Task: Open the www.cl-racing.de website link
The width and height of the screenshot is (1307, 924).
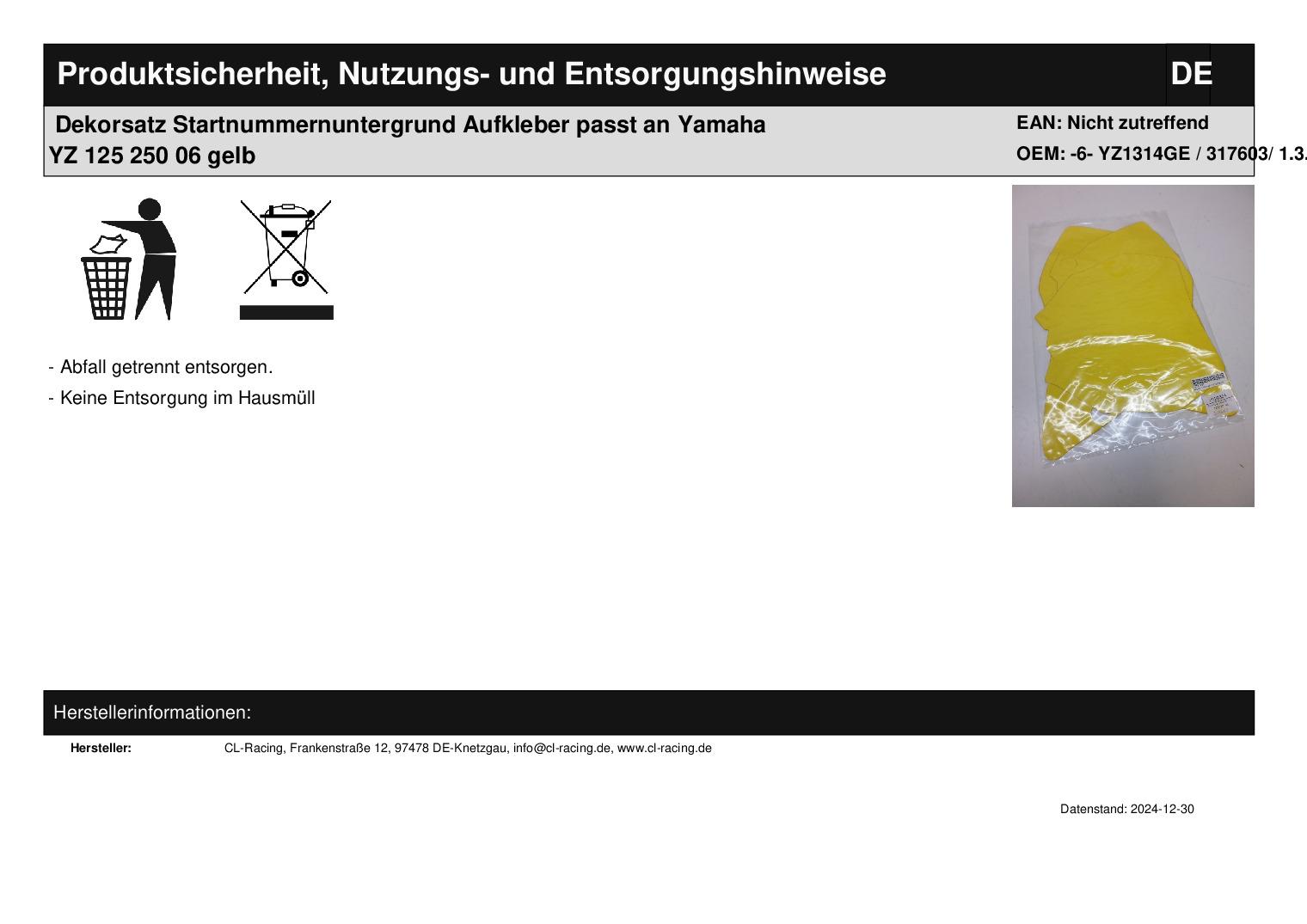Action: (x=665, y=748)
